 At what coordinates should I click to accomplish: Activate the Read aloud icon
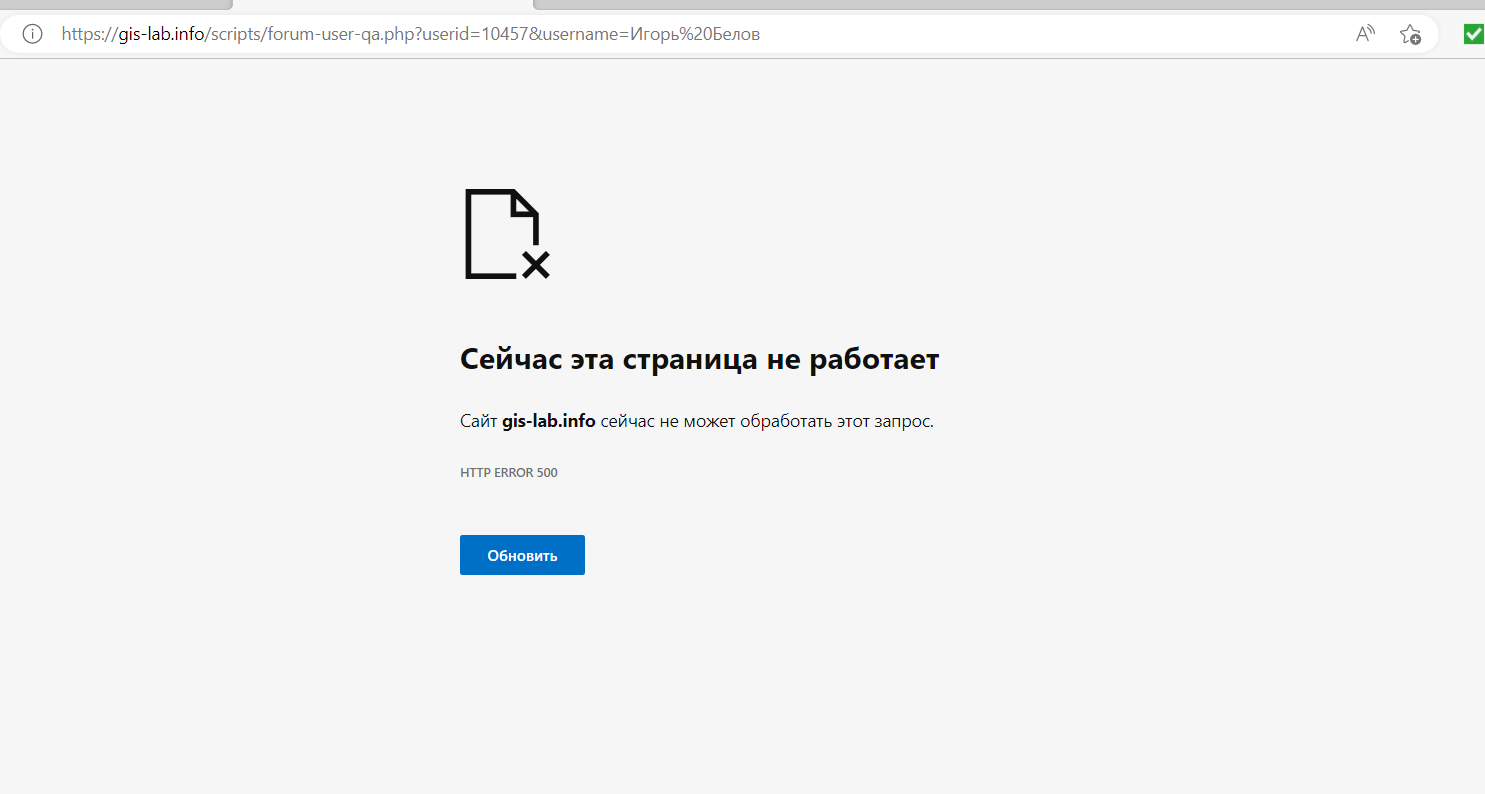coord(1365,34)
